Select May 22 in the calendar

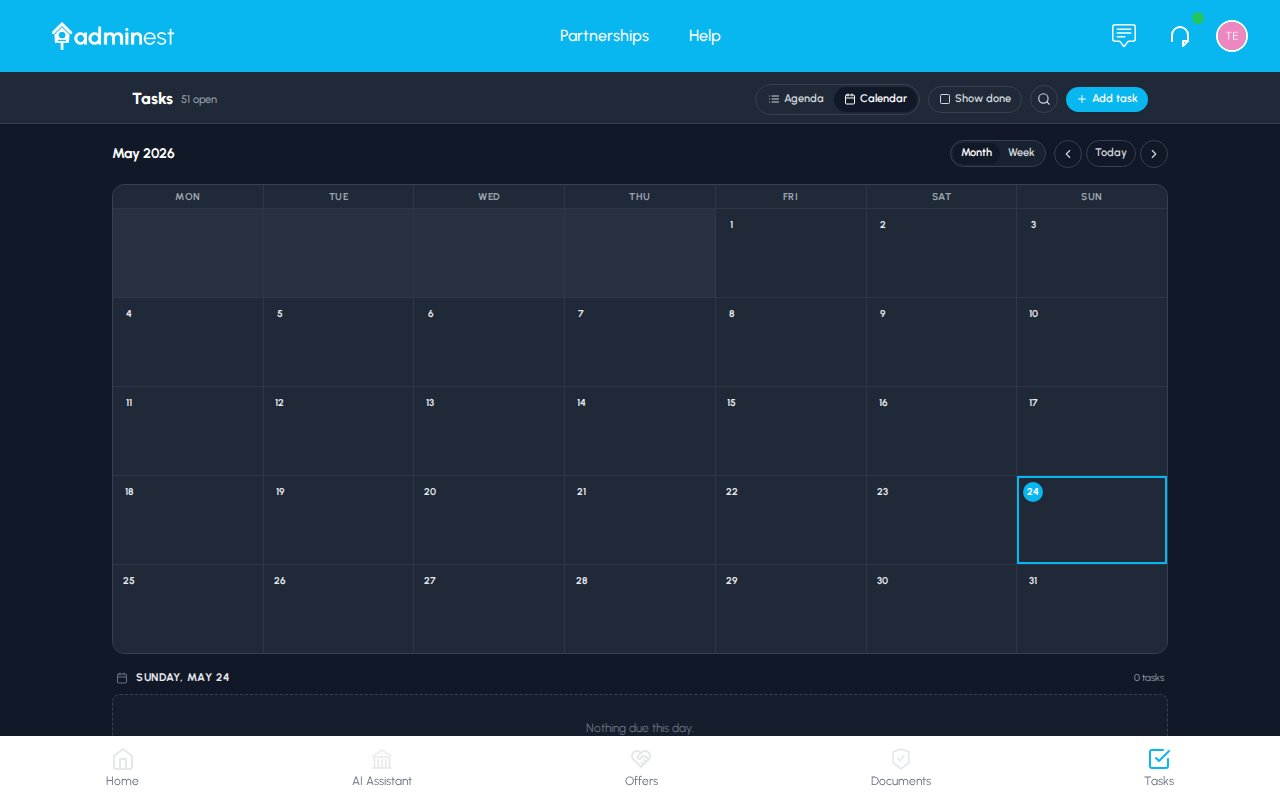point(791,520)
